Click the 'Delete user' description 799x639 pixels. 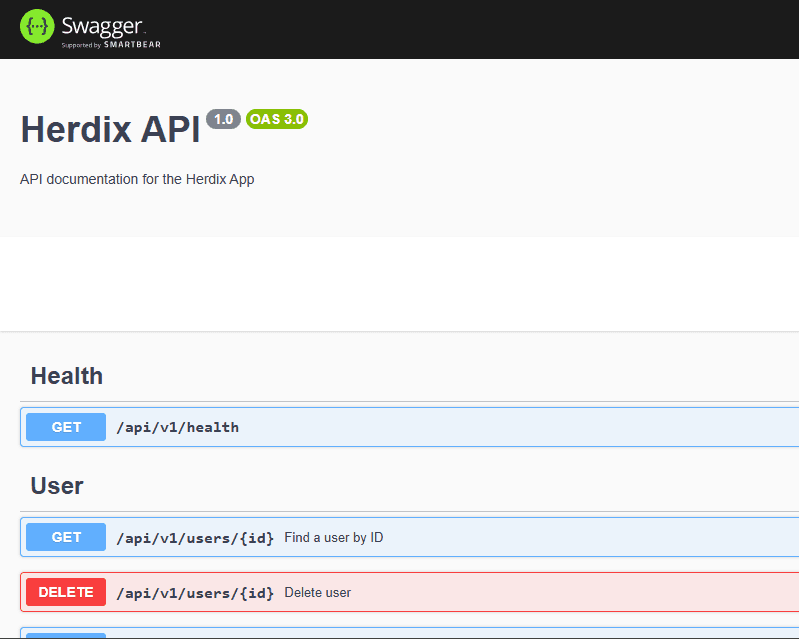point(317,593)
